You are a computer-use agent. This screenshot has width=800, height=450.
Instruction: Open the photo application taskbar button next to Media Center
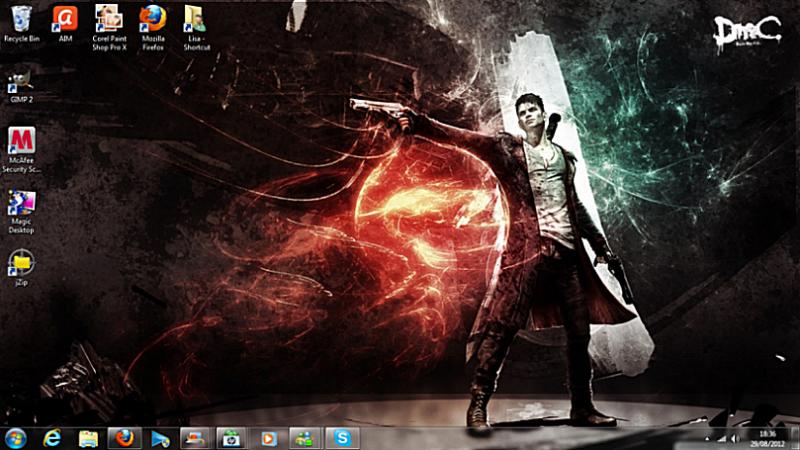click(x=195, y=438)
